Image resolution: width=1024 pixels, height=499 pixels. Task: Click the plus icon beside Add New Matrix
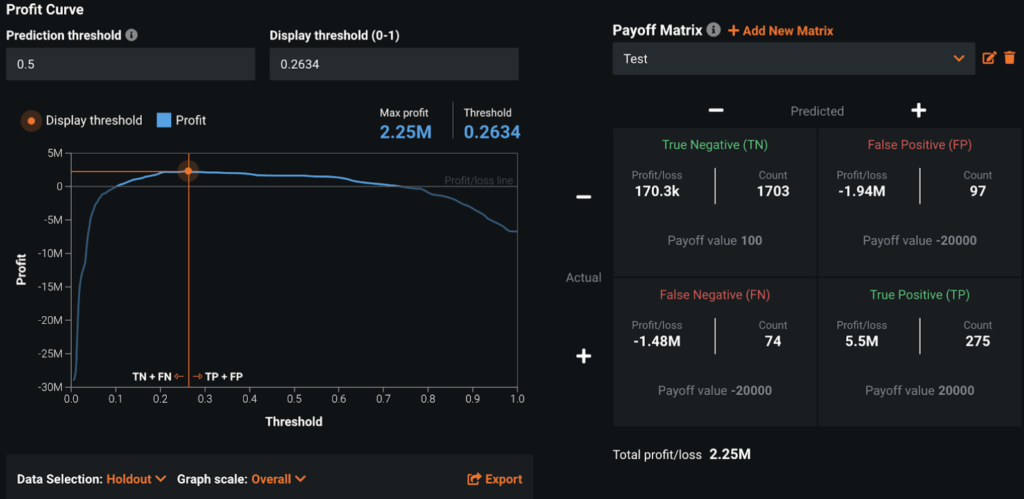(x=733, y=31)
